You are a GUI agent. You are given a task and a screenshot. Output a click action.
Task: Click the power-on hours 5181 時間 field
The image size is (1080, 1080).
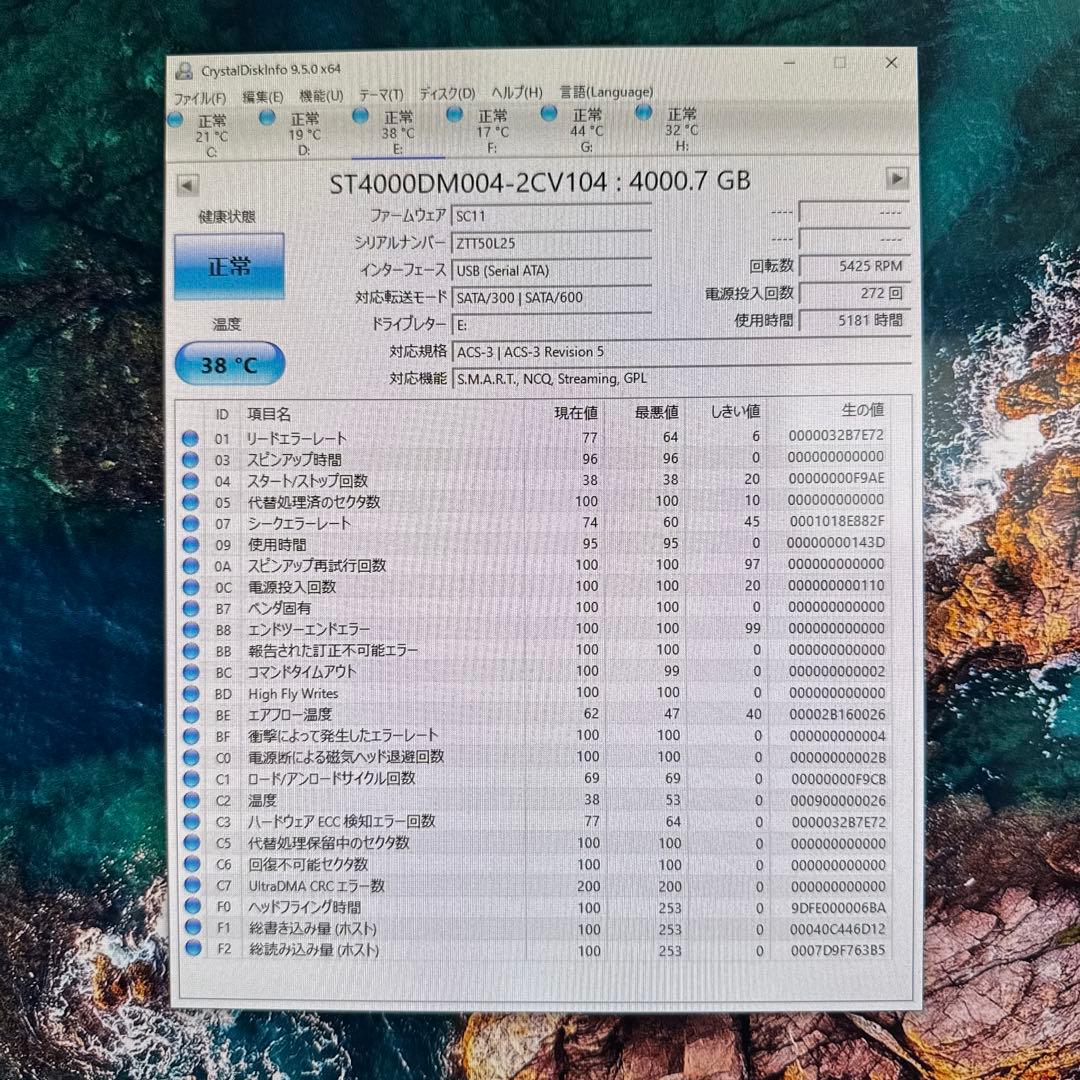(x=855, y=320)
